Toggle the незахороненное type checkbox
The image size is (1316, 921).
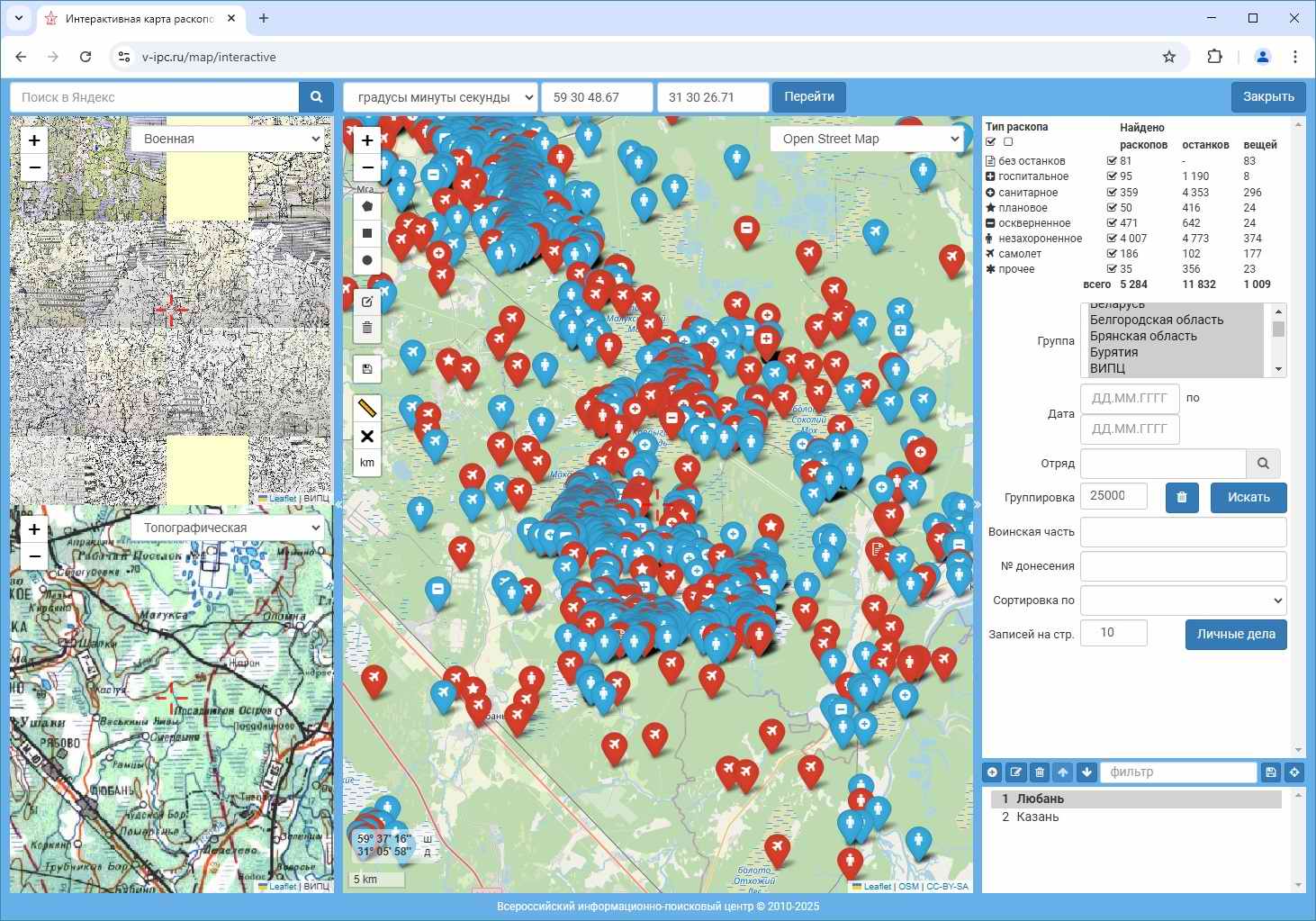pos(1112,239)
